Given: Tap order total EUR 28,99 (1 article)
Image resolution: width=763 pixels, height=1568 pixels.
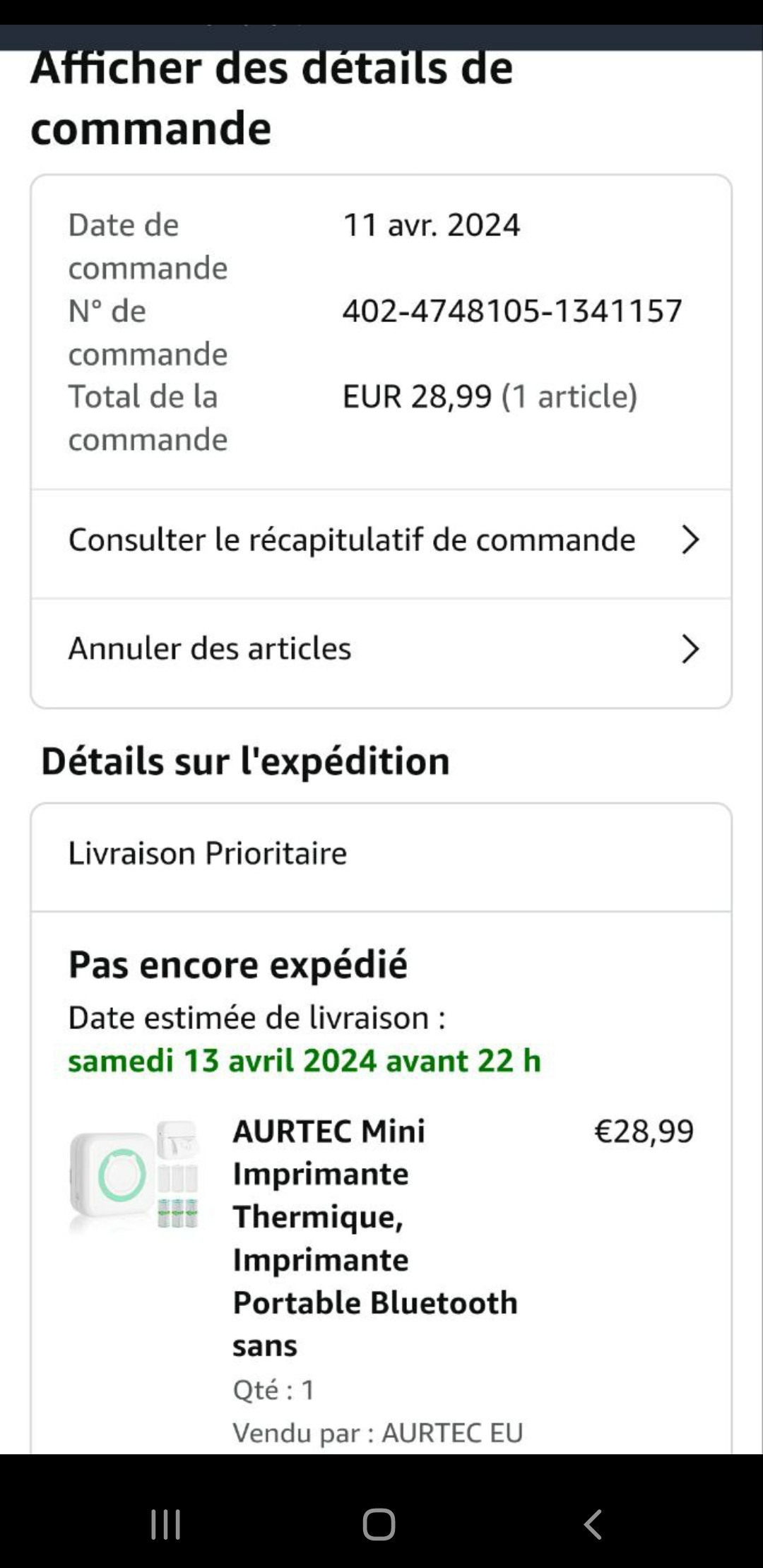Looking at the screenshot, I should point(490,396).
